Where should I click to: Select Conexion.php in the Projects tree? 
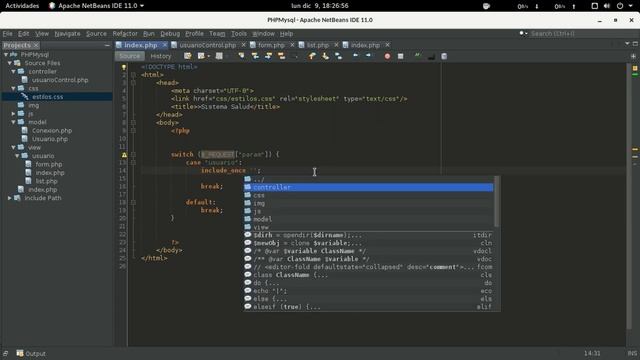pos(52,131)
